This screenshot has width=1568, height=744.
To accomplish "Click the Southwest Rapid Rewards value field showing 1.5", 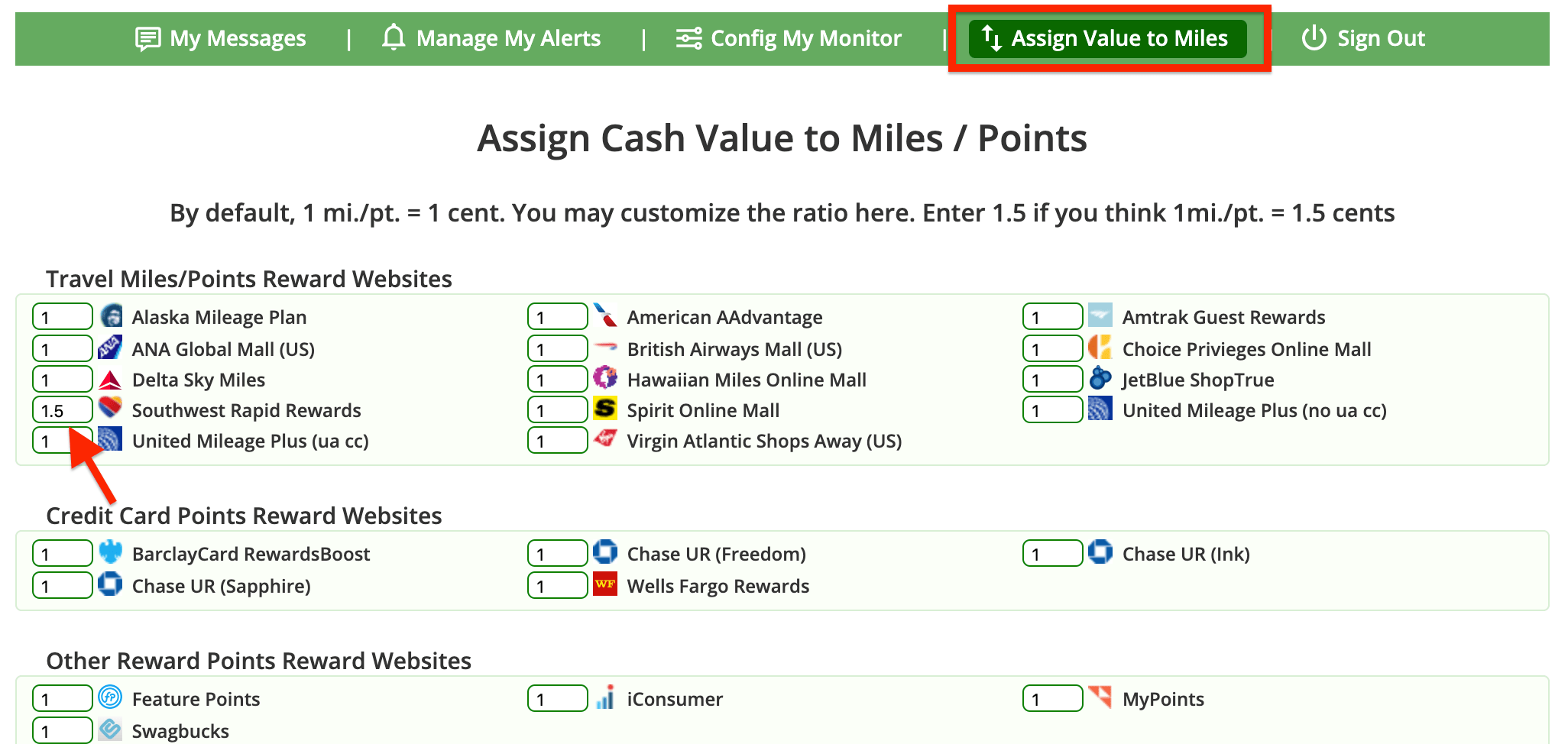I will (62, 410).
